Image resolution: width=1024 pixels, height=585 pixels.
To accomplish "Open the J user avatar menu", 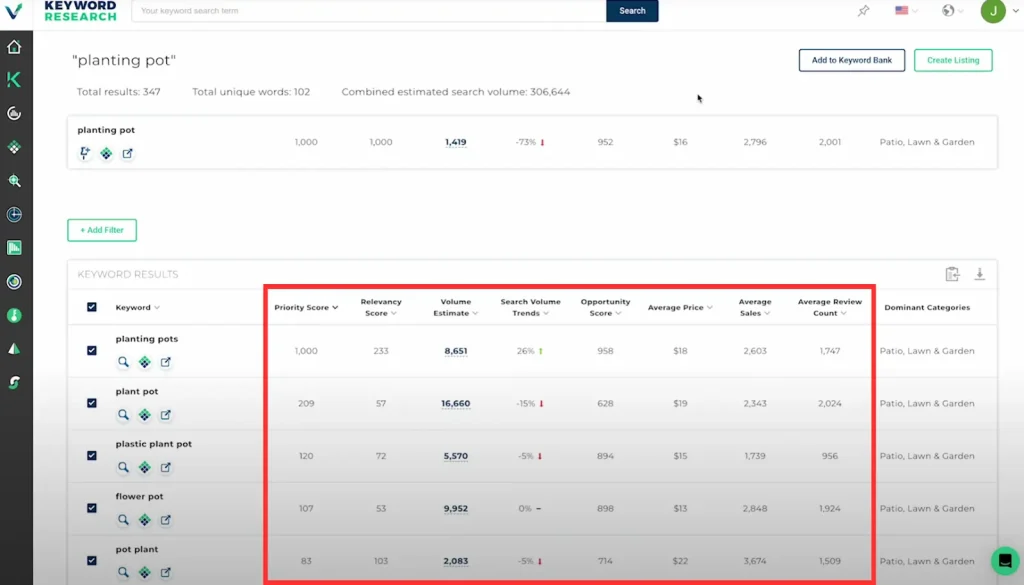I will pyautogui.click(x=993, y=10).
